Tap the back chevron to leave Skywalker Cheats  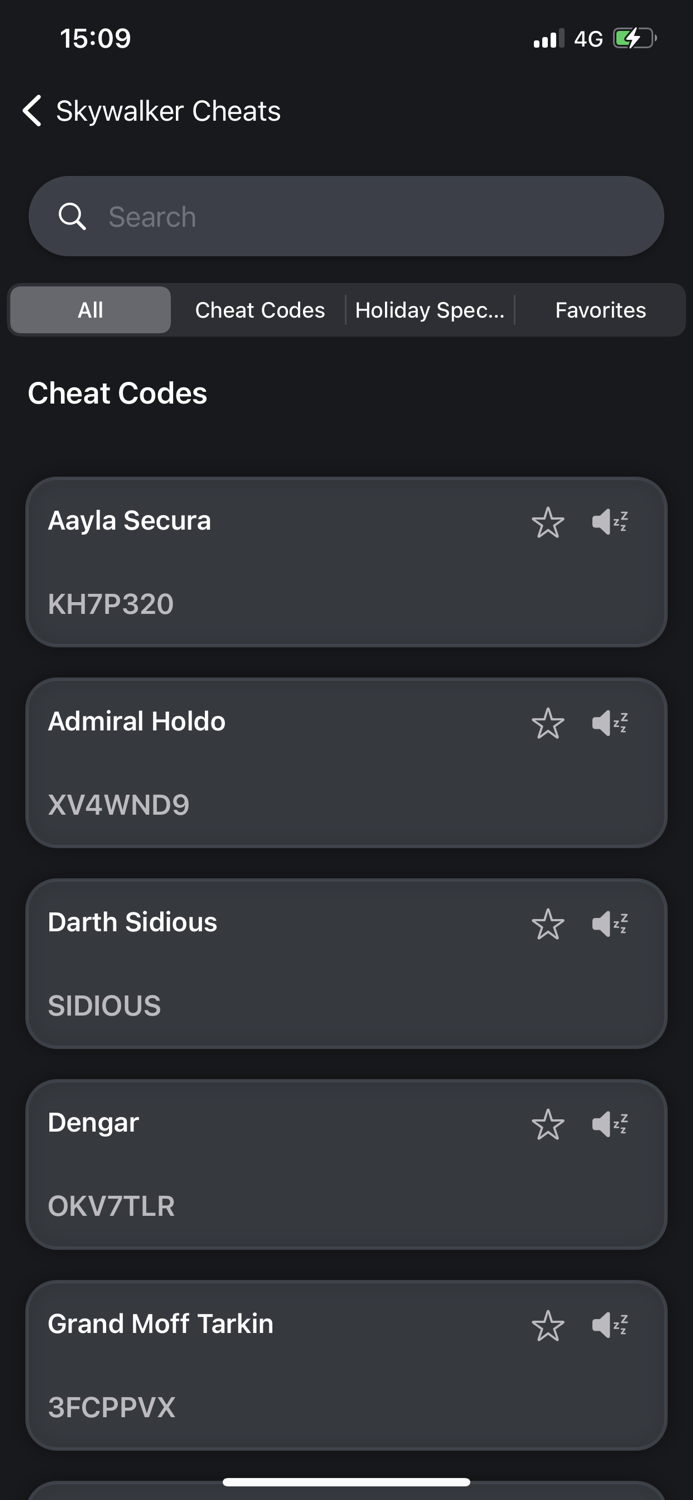[30, 111]
